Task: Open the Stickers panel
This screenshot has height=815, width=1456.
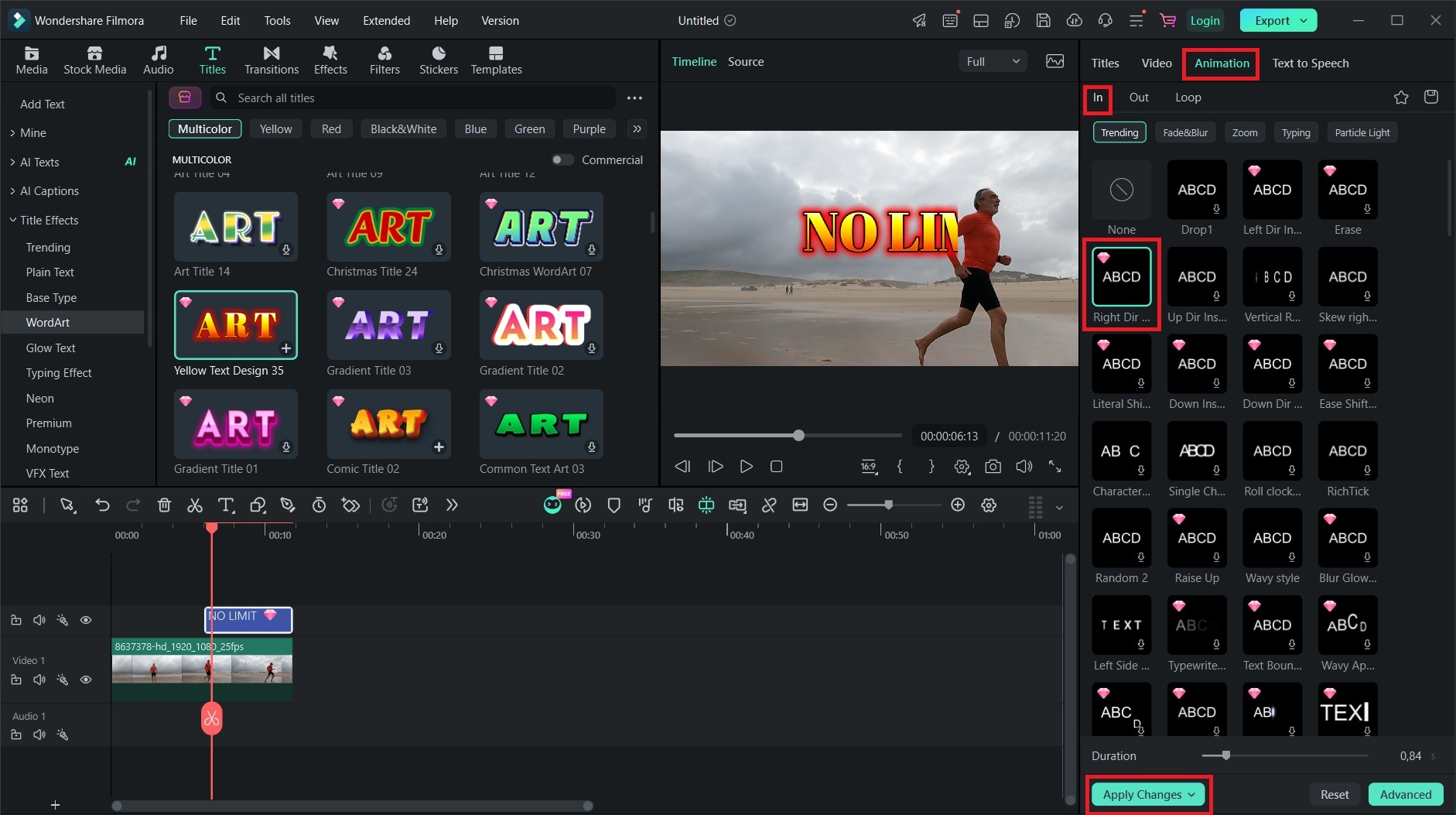Action: (x=439, y=60)
